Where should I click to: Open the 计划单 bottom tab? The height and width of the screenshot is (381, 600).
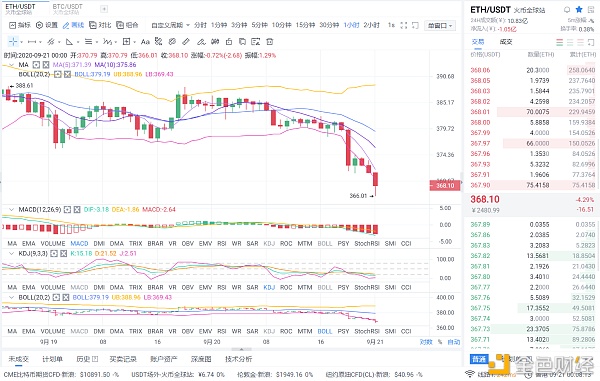pos(52,359)
